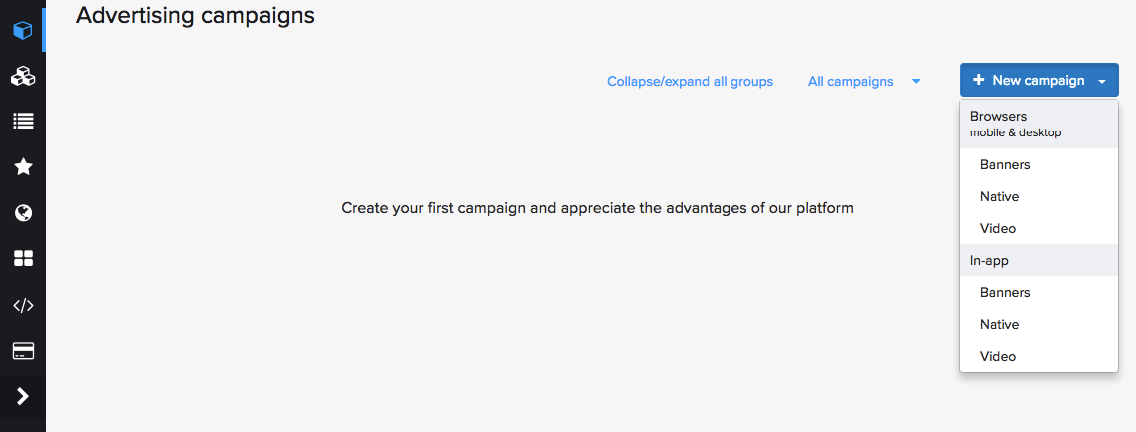Open the stacked cubes sidebar icon
This screenshot has height=432, width=1136.
tap(22, 76)
